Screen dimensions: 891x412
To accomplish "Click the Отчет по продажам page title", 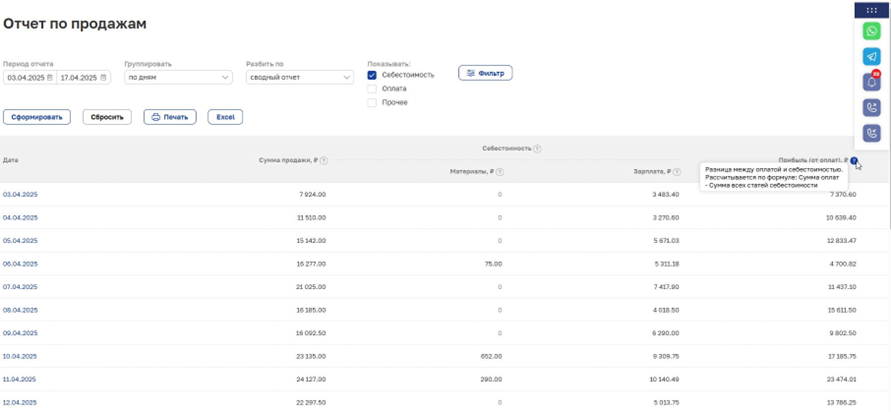I will pyautogui.click(x=75, y=24).
